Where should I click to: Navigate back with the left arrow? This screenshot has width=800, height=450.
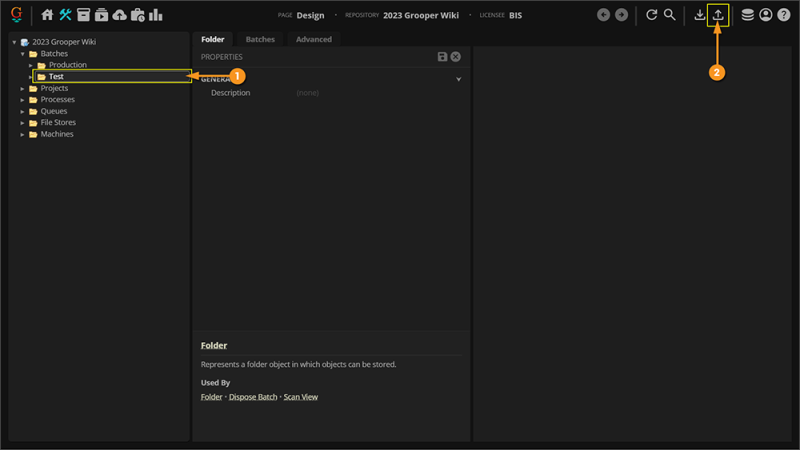[603, 15]
